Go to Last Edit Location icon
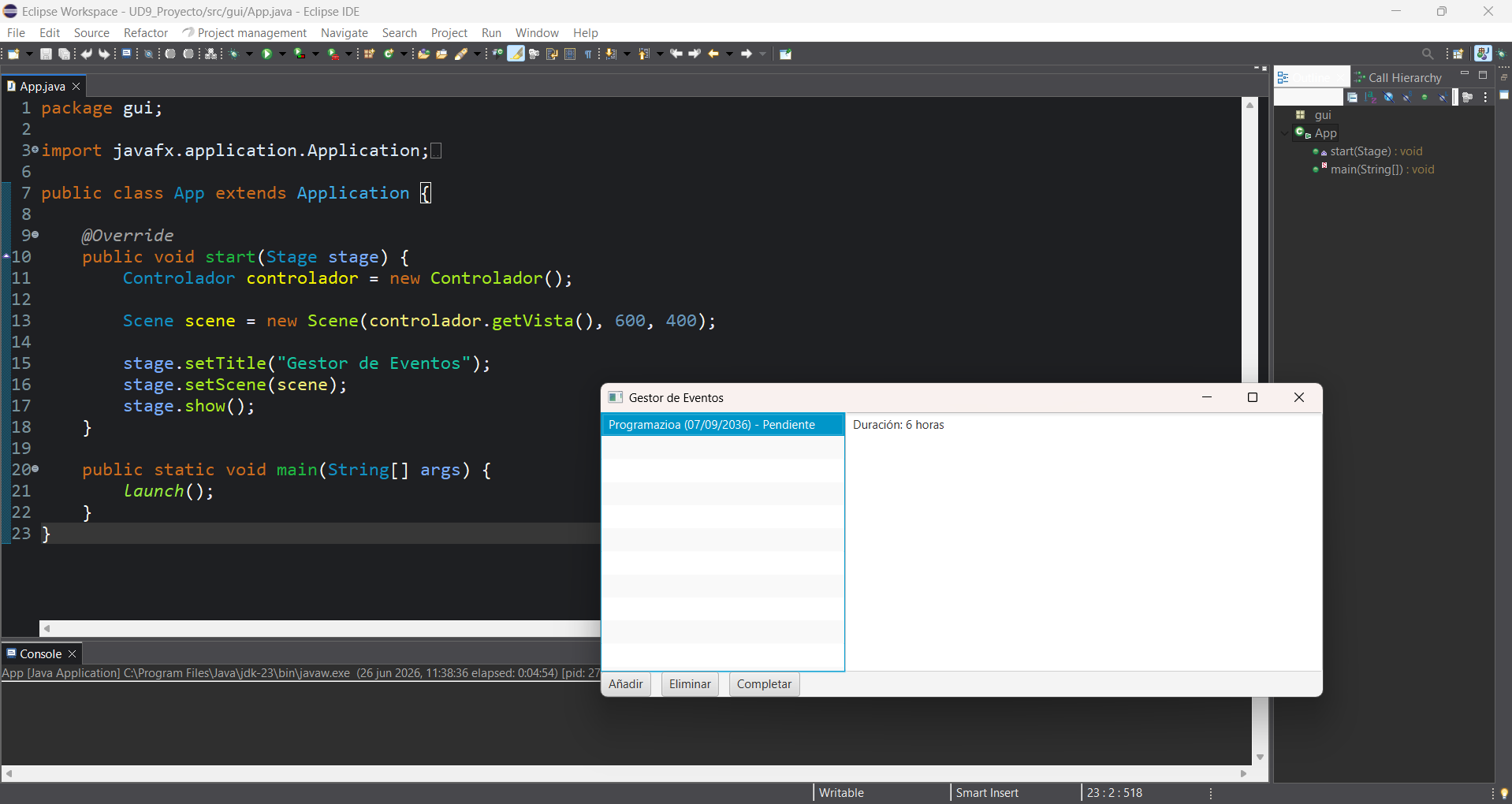The height and width of the screenshot is (804, 1512). click(676, 54)
